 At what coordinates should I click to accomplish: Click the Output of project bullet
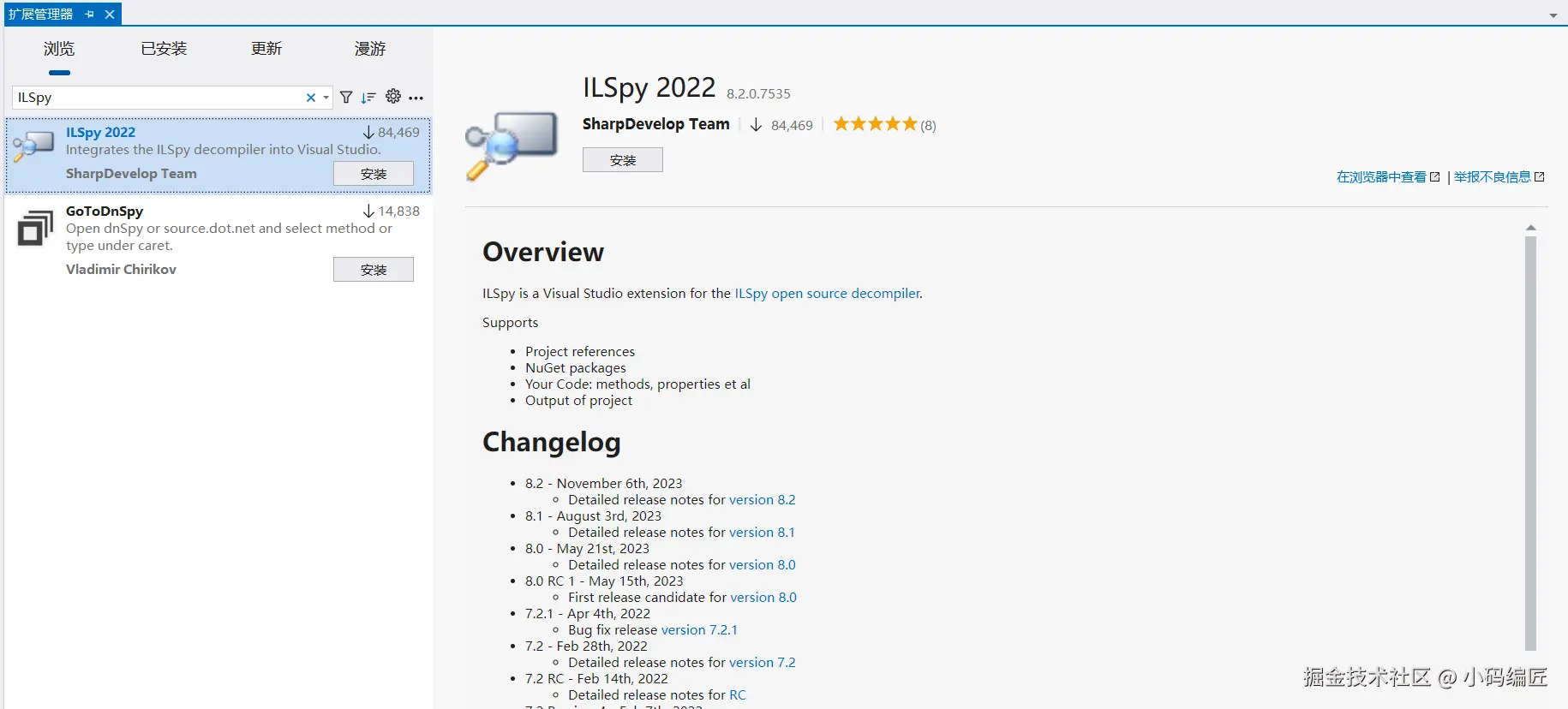pos(578,401)
